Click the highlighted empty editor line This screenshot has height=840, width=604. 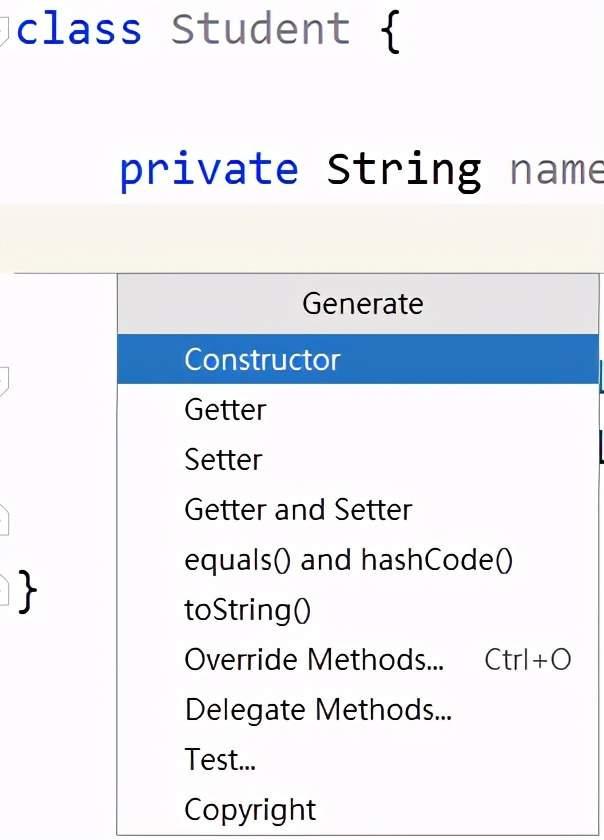[x=302, y=238]
